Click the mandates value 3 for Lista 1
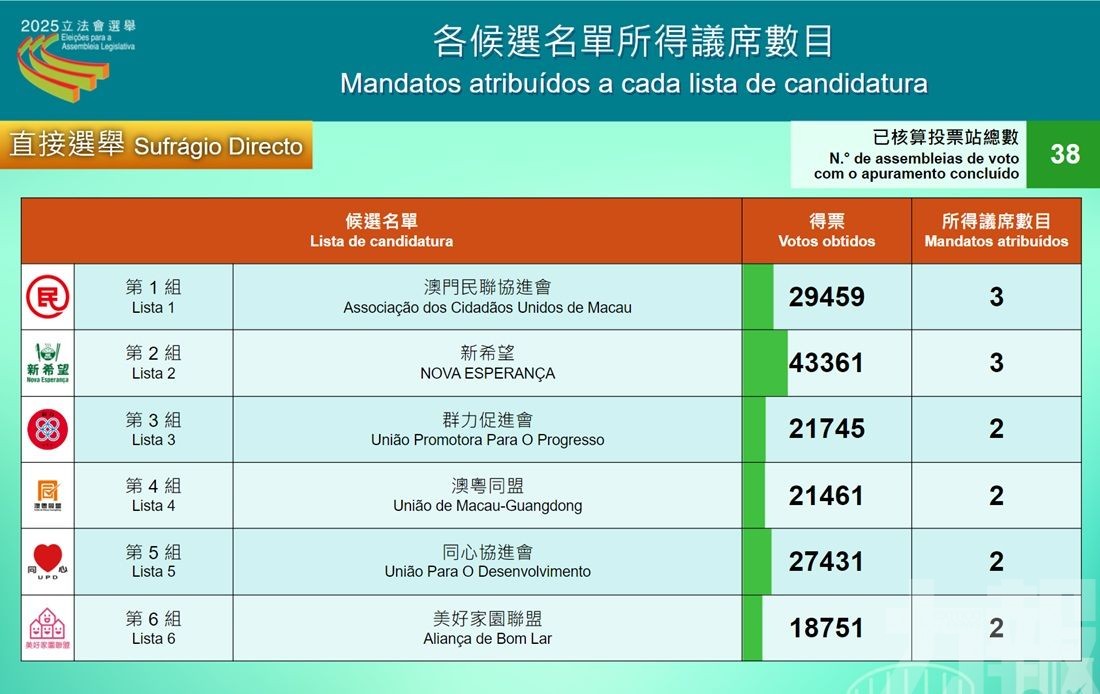The height and width of the screenshot is (694, 1100). pos(996,297)
